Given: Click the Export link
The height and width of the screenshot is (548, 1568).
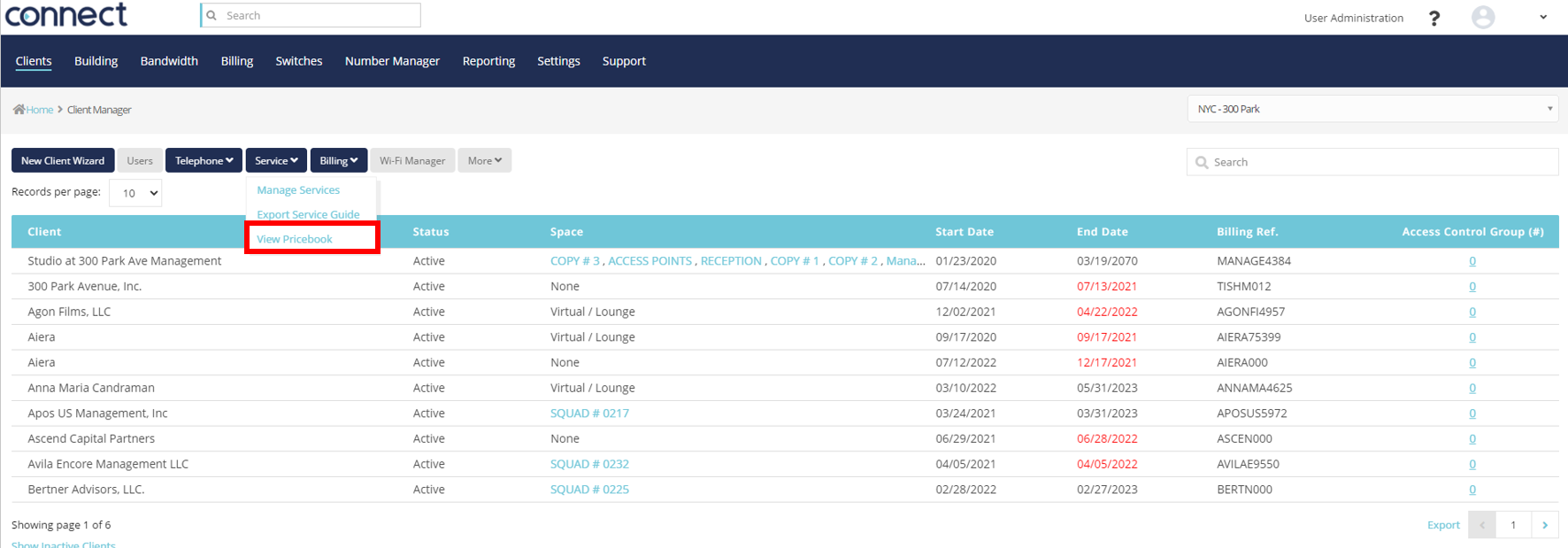Looking at the screenshot, I should (1443, 525).
